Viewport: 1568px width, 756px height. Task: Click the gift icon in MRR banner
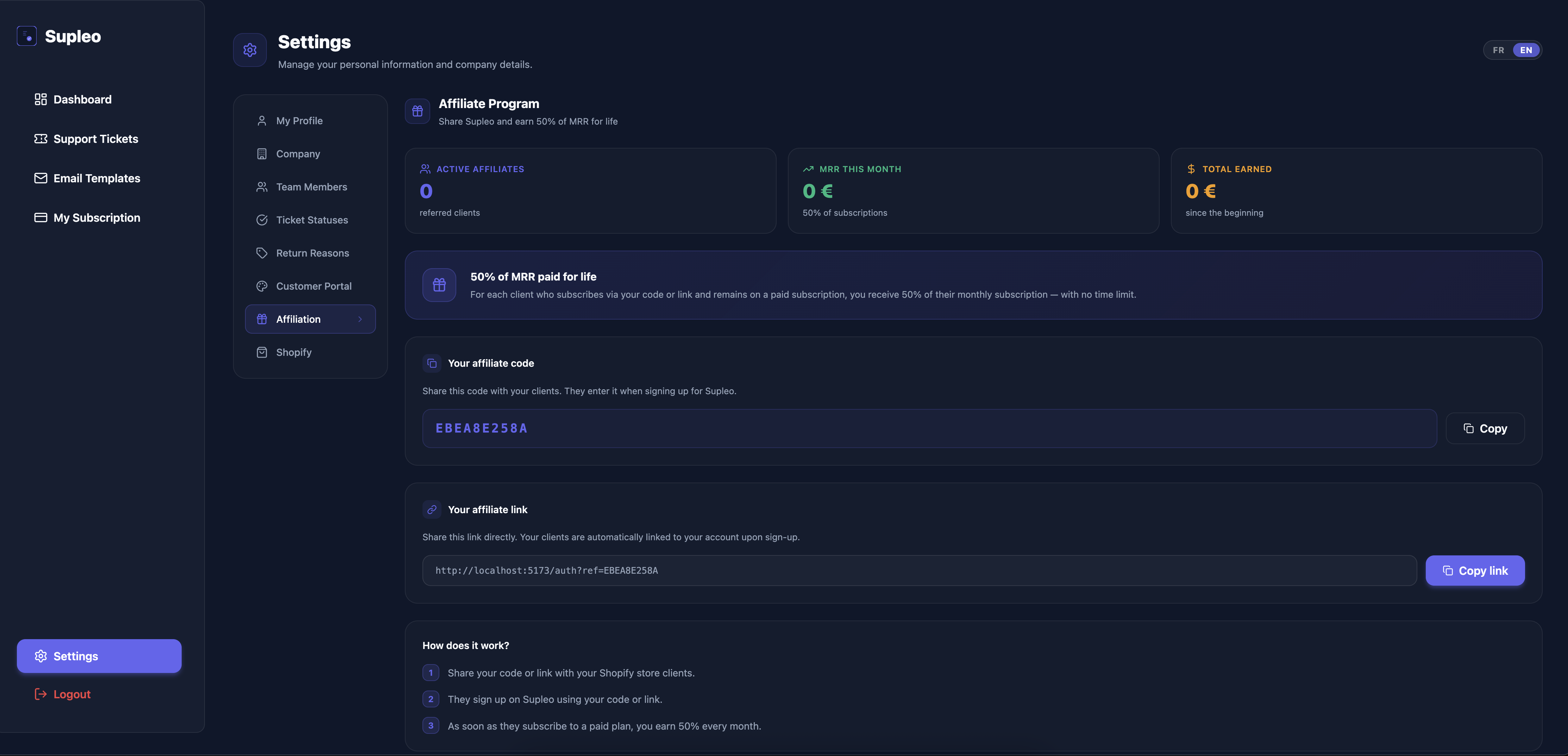pos(439,285)
